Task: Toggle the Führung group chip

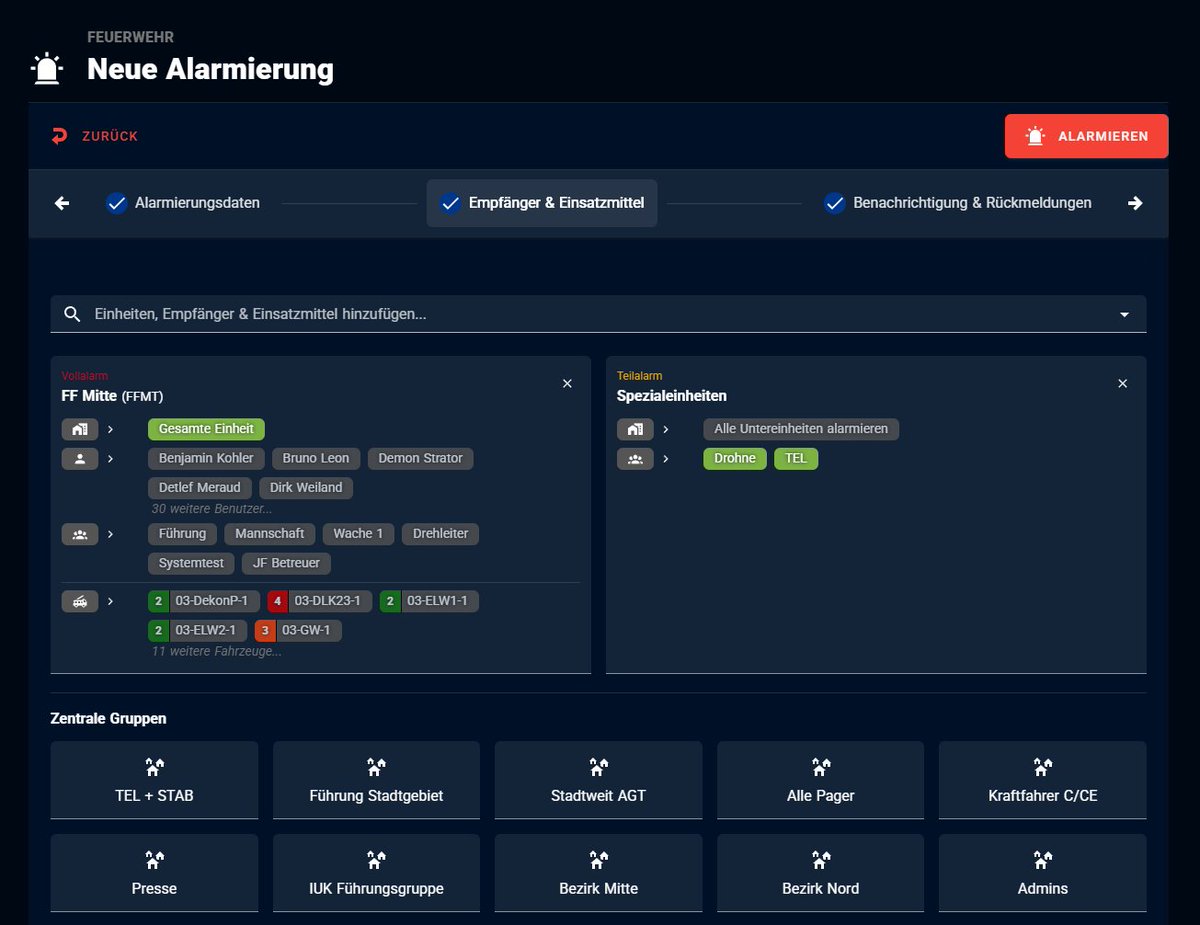Action: [x=182, y=534]
